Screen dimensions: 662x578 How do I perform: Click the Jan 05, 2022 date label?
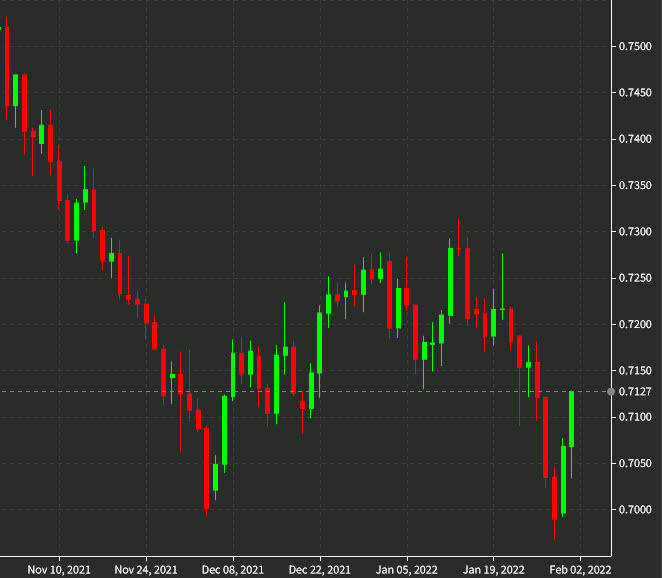click(x=406, y=569)
